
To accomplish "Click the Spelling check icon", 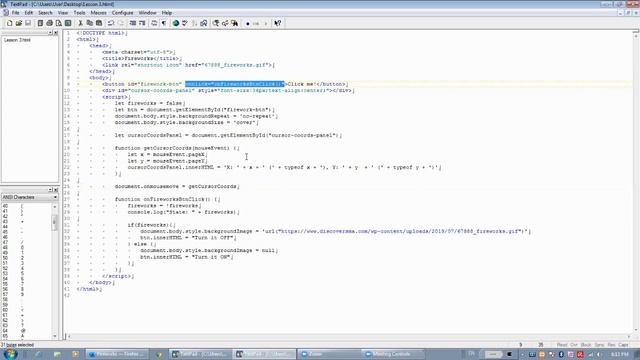I will tap(185, 23).
